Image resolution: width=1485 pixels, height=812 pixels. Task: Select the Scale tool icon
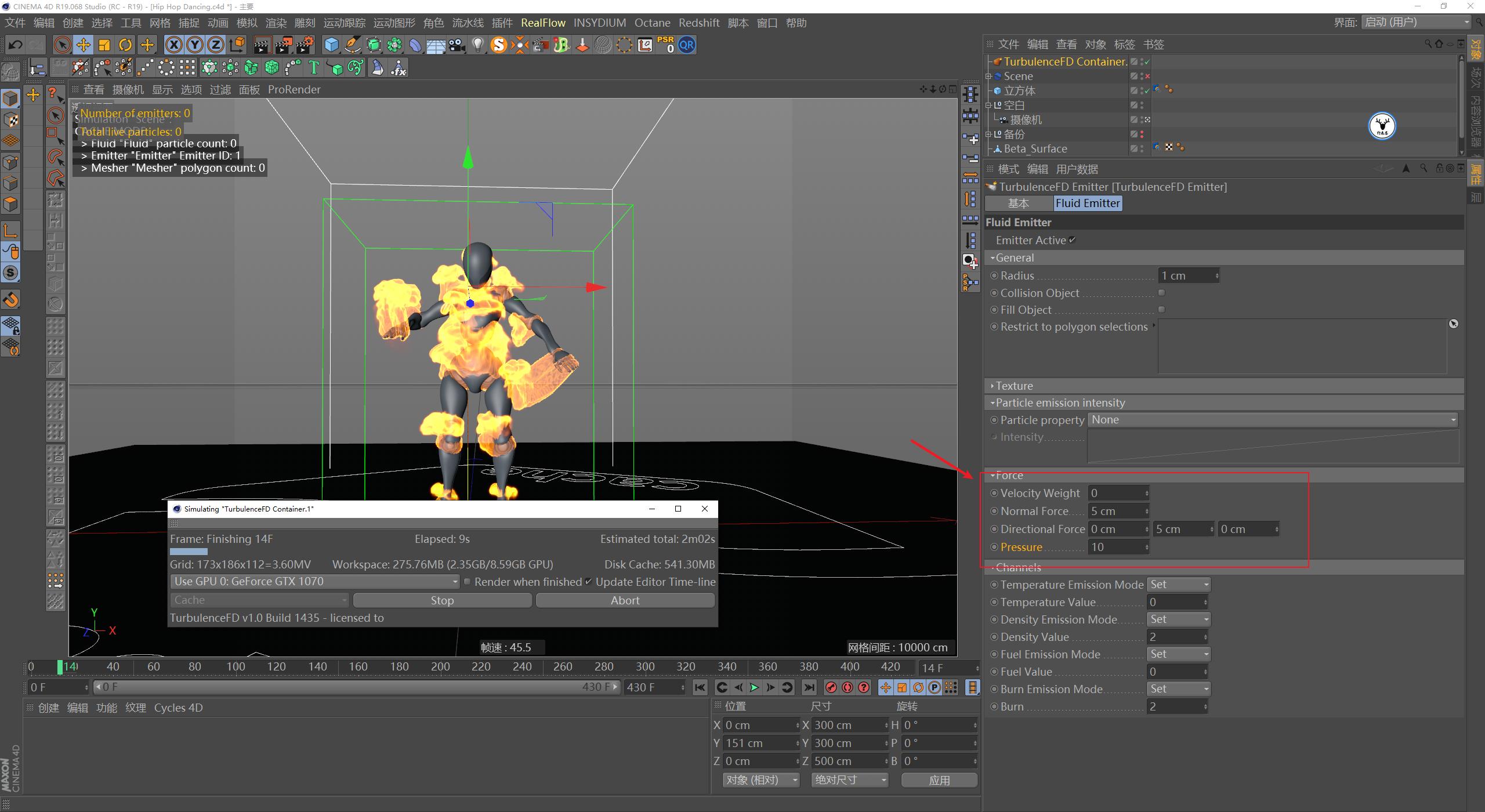pos(104,45)
